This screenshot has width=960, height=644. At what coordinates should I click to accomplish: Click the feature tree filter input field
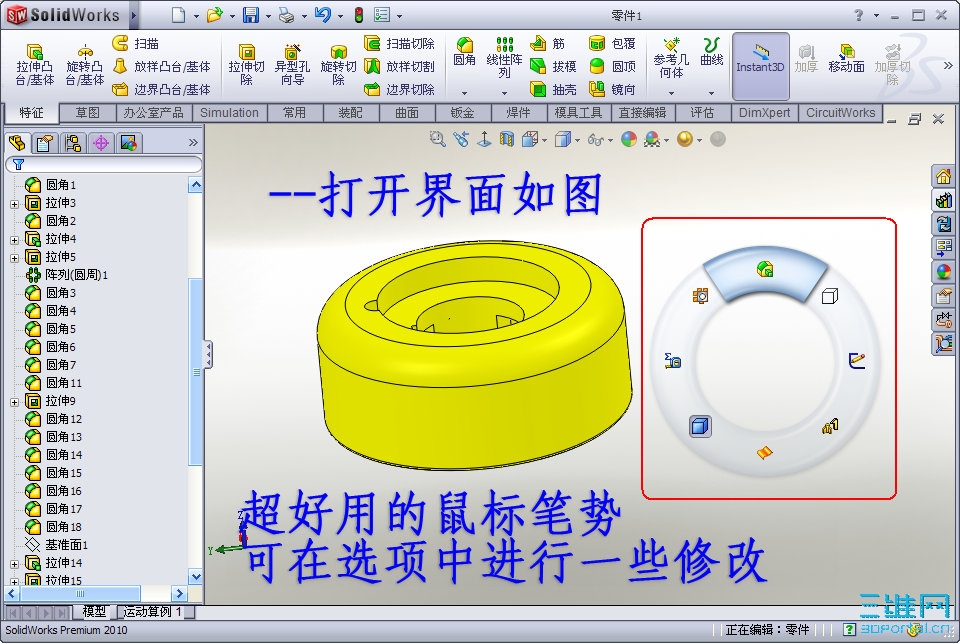(x=103, y=164)
